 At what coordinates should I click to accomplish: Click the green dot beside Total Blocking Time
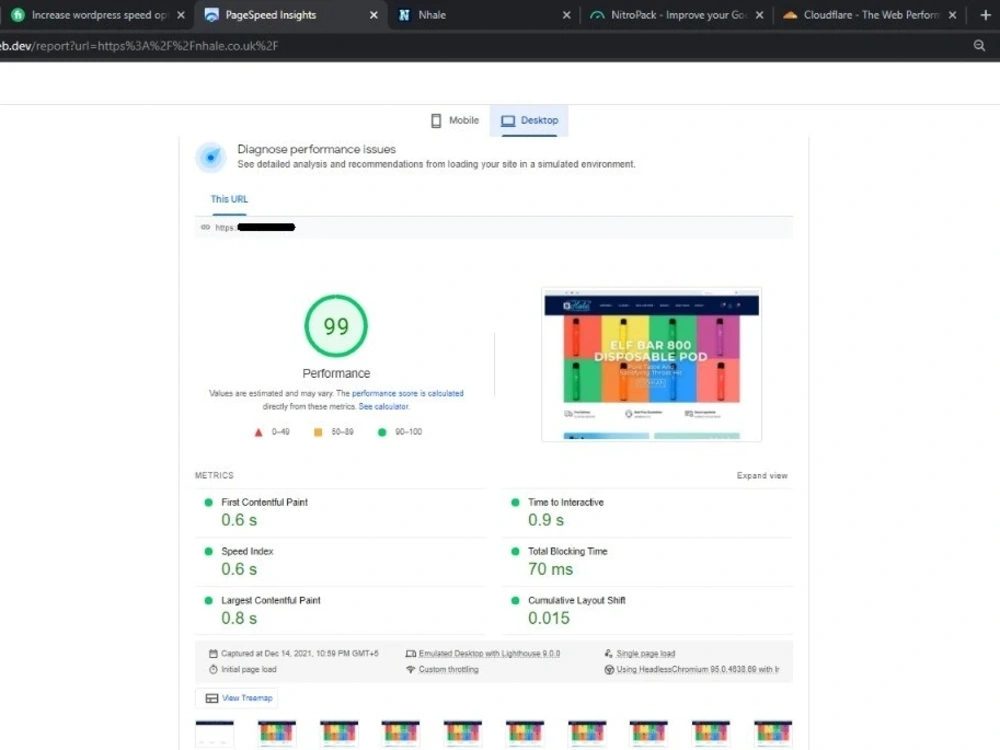coord(515,552)
